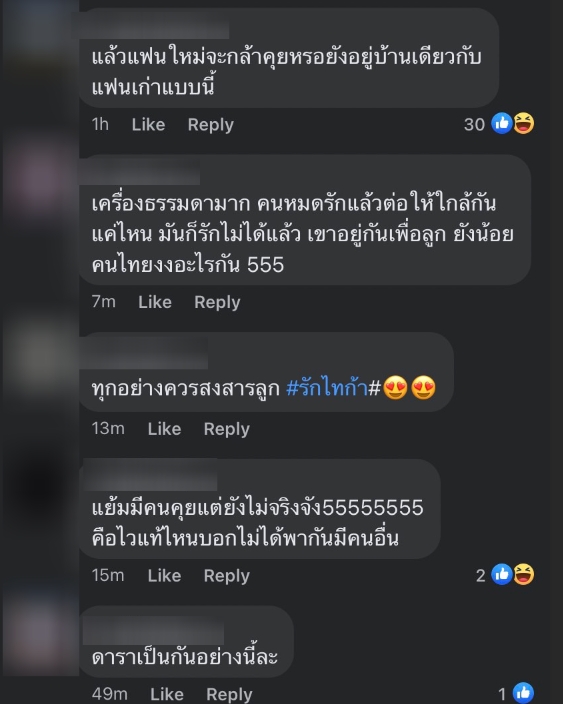563x704 pixels.
Task: Click thumbs-up reaction icon on 1h comment
Action: pos(501,123)
